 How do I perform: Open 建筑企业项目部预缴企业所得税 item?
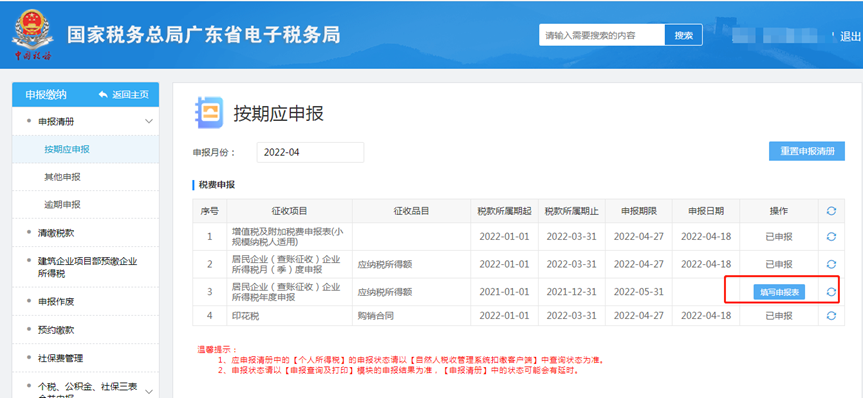pos(88,267)
